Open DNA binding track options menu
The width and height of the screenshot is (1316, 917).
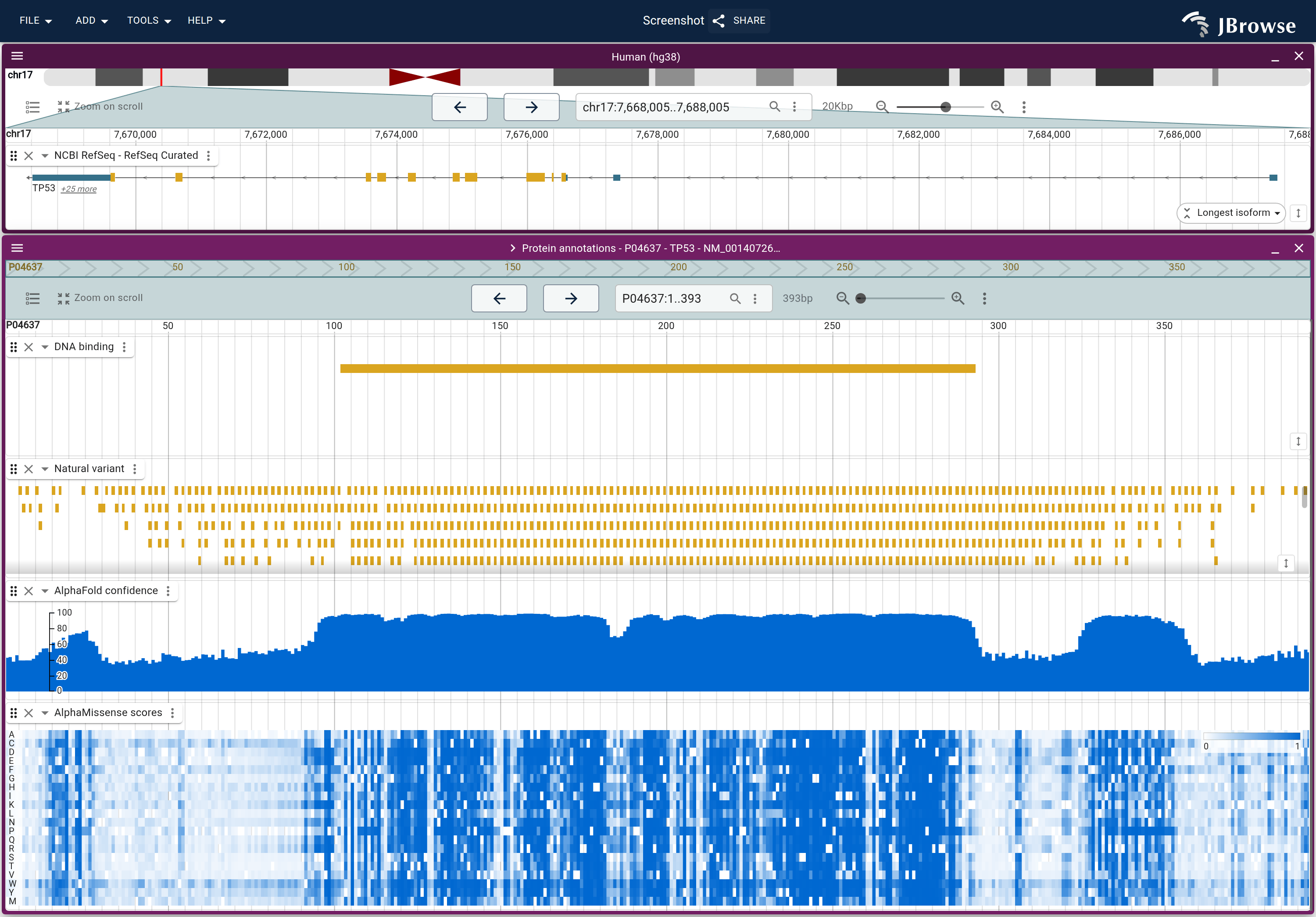125,347
